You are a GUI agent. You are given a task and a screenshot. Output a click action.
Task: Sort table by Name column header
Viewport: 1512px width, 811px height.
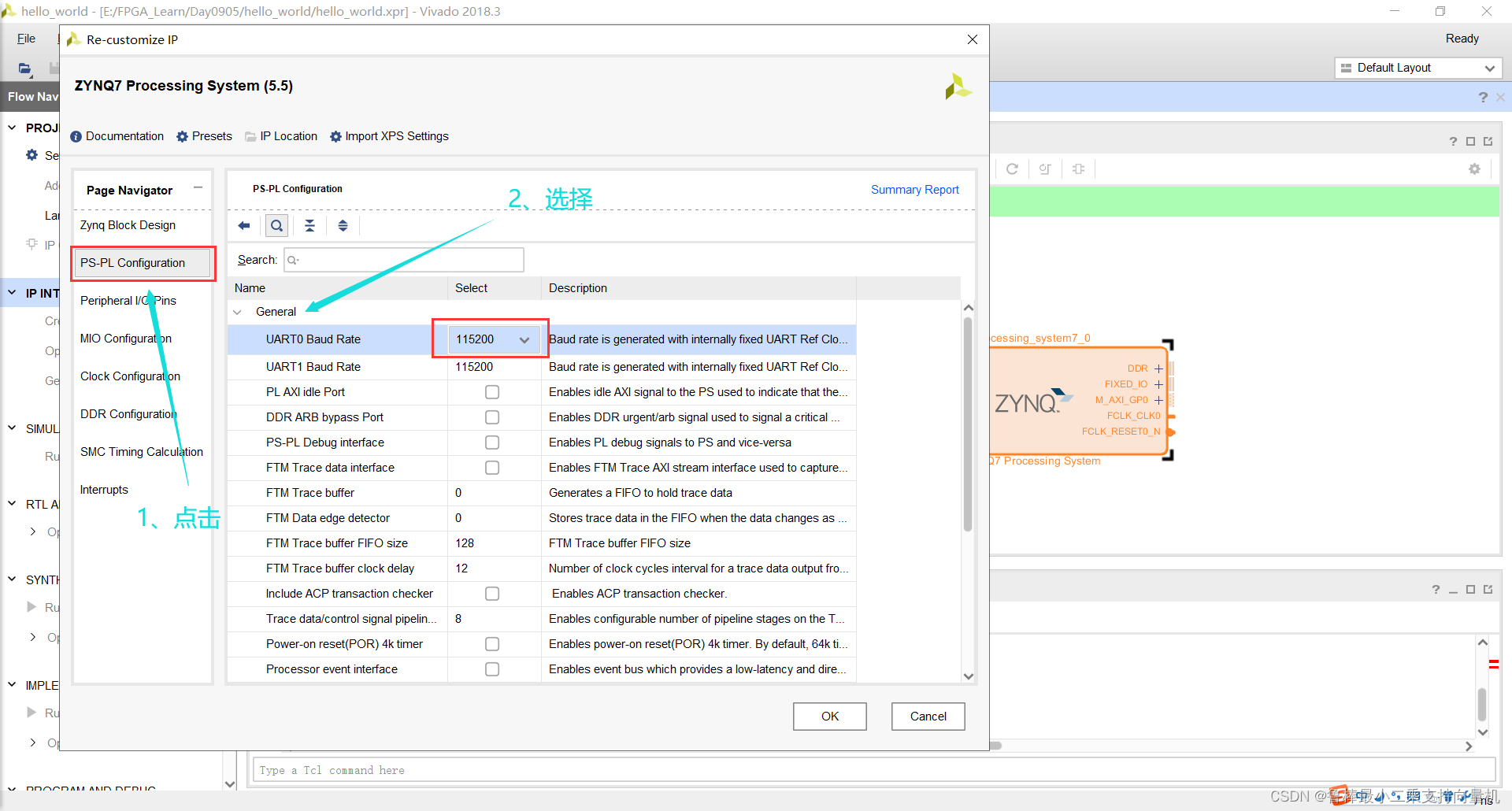click(250, 288)
